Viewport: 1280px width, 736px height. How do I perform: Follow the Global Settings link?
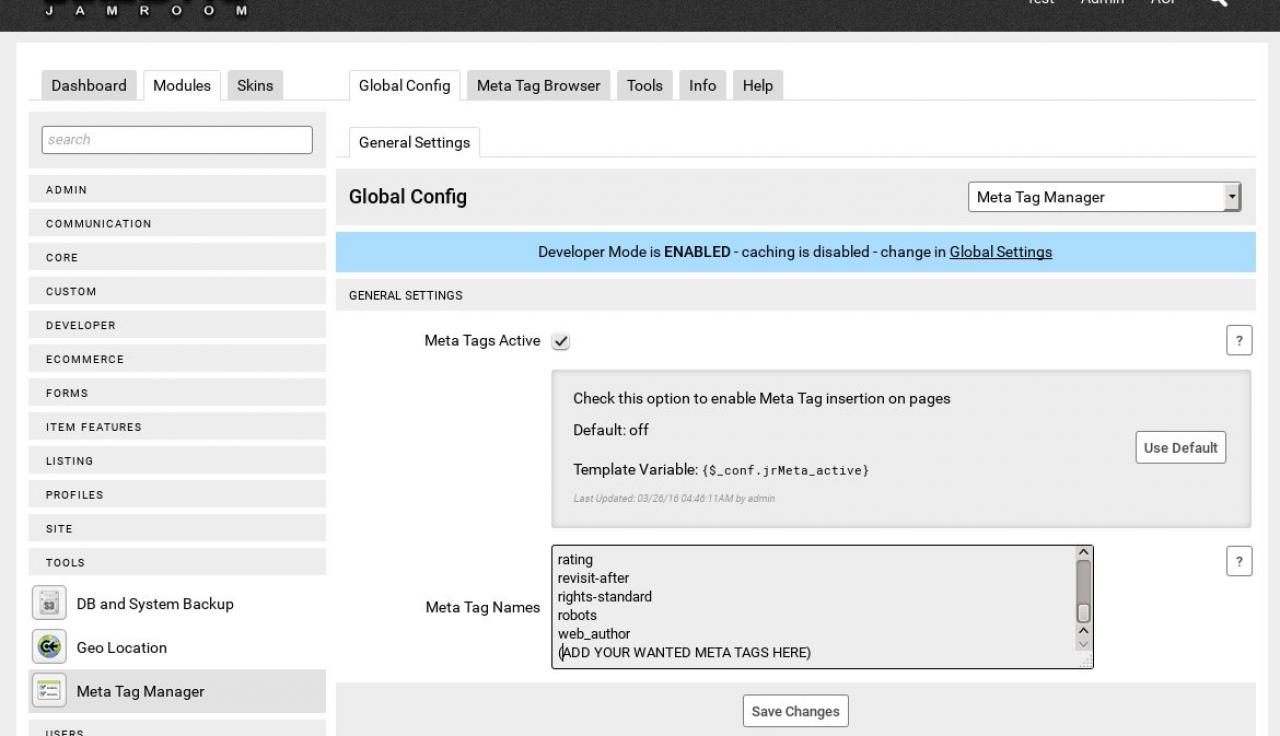click(1000, 252)
